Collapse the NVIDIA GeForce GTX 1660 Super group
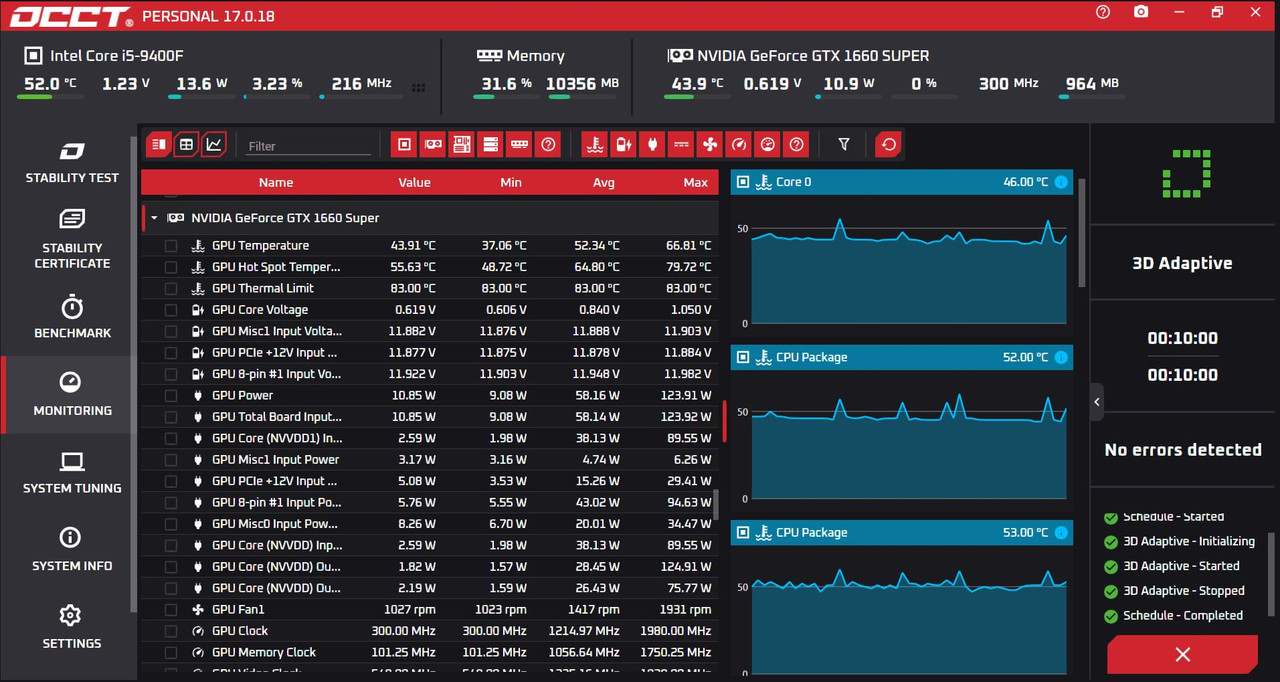 tap(154, 218)
